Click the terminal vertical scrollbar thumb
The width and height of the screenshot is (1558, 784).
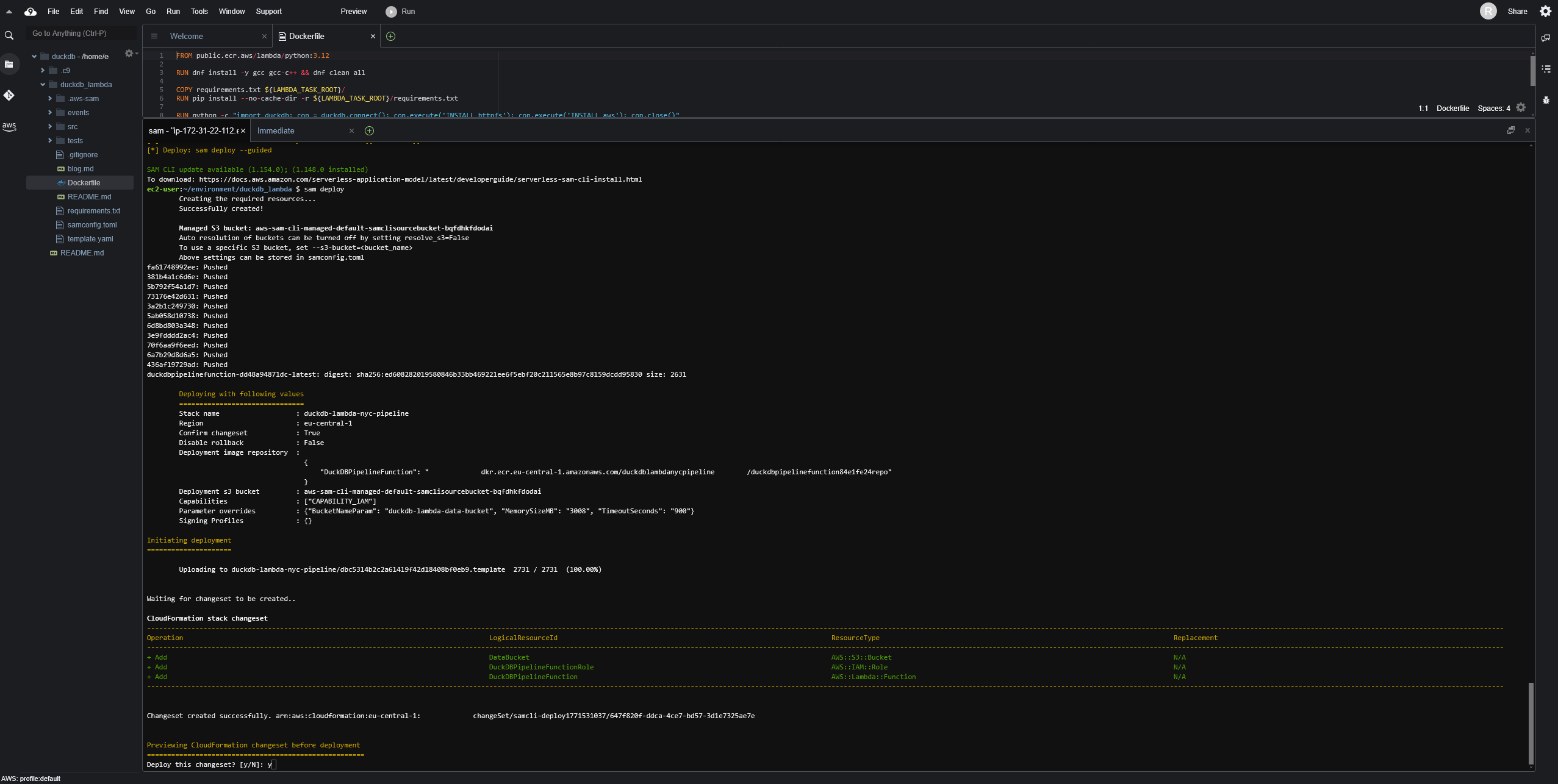[1531, 723]
